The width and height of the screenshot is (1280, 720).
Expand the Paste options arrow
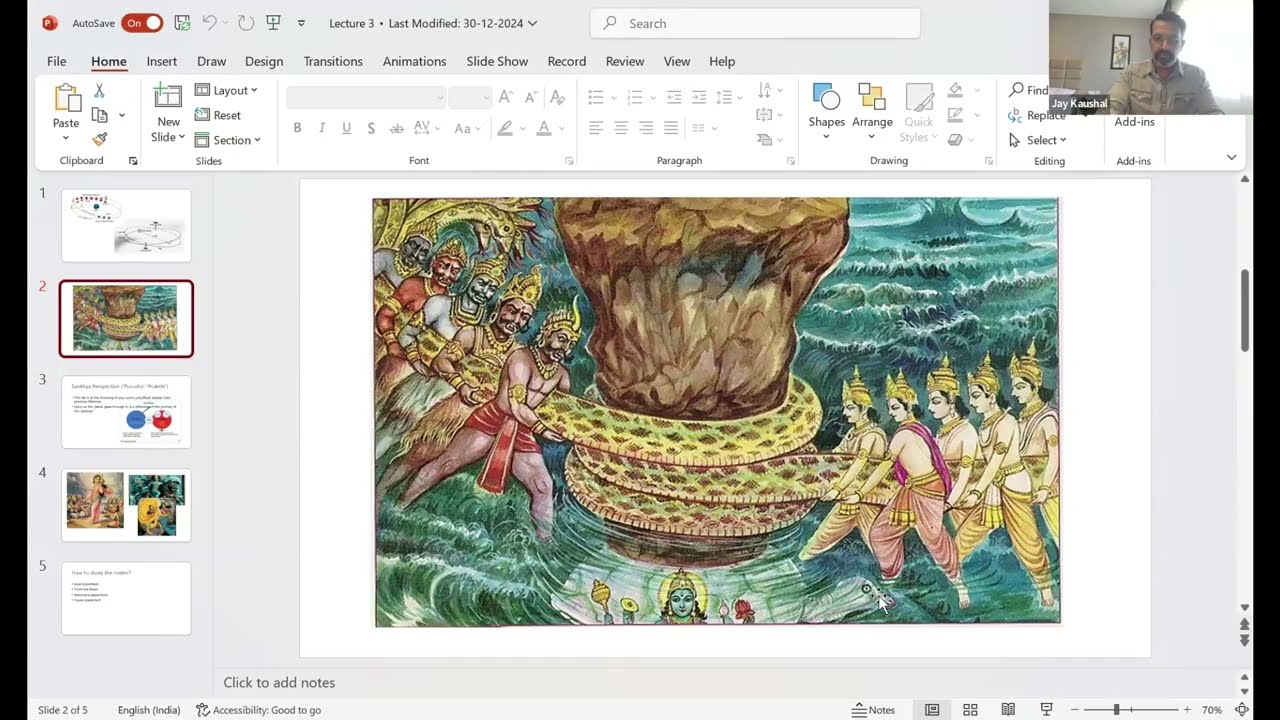tap(66, 138)
